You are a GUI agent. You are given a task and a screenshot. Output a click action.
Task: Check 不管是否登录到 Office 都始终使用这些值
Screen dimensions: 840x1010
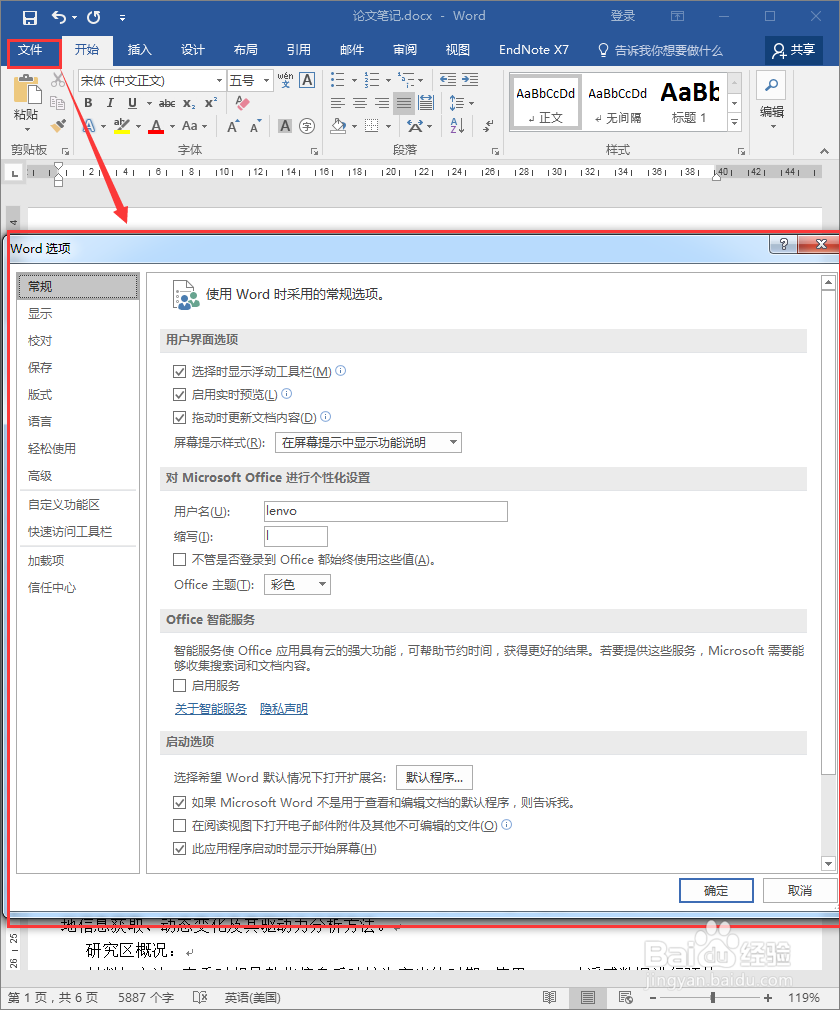tap(180, 560)
